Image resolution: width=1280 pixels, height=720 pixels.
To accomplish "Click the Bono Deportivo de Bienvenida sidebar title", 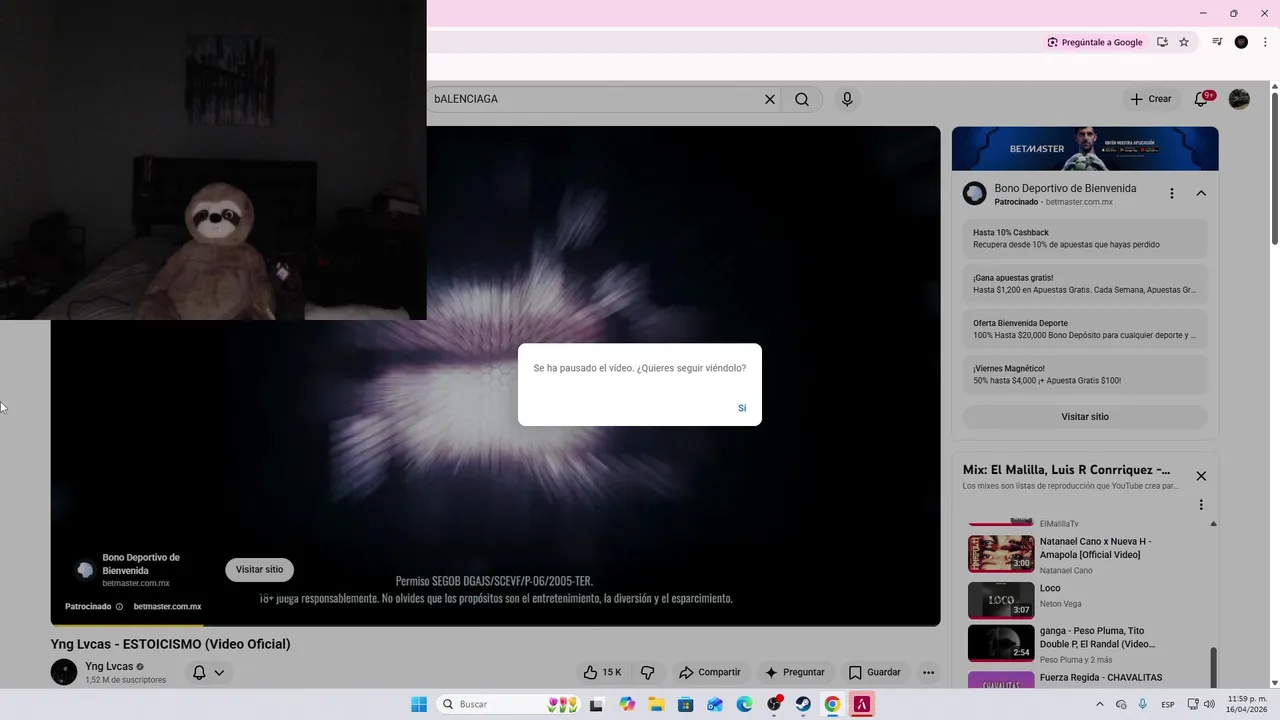I will [x=1065, y=188].
